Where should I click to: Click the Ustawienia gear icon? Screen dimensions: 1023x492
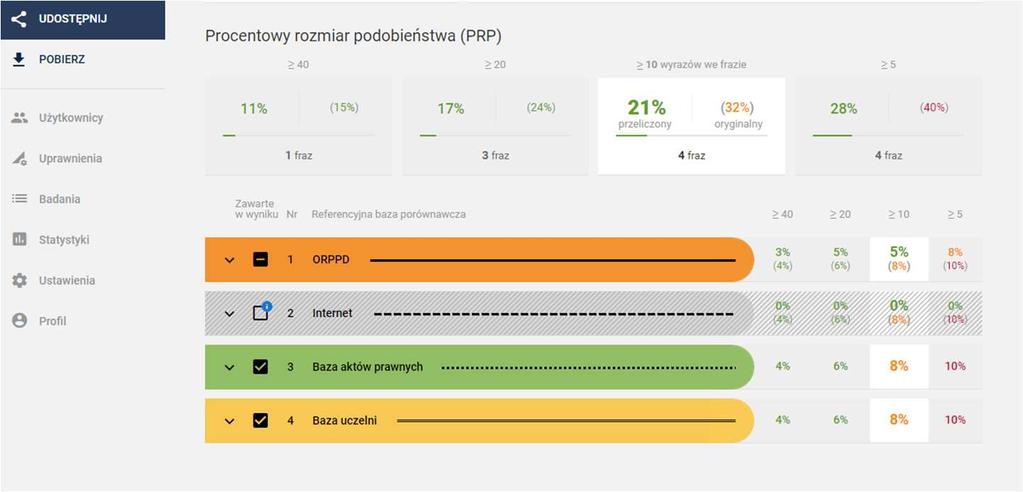pos(20,281)
